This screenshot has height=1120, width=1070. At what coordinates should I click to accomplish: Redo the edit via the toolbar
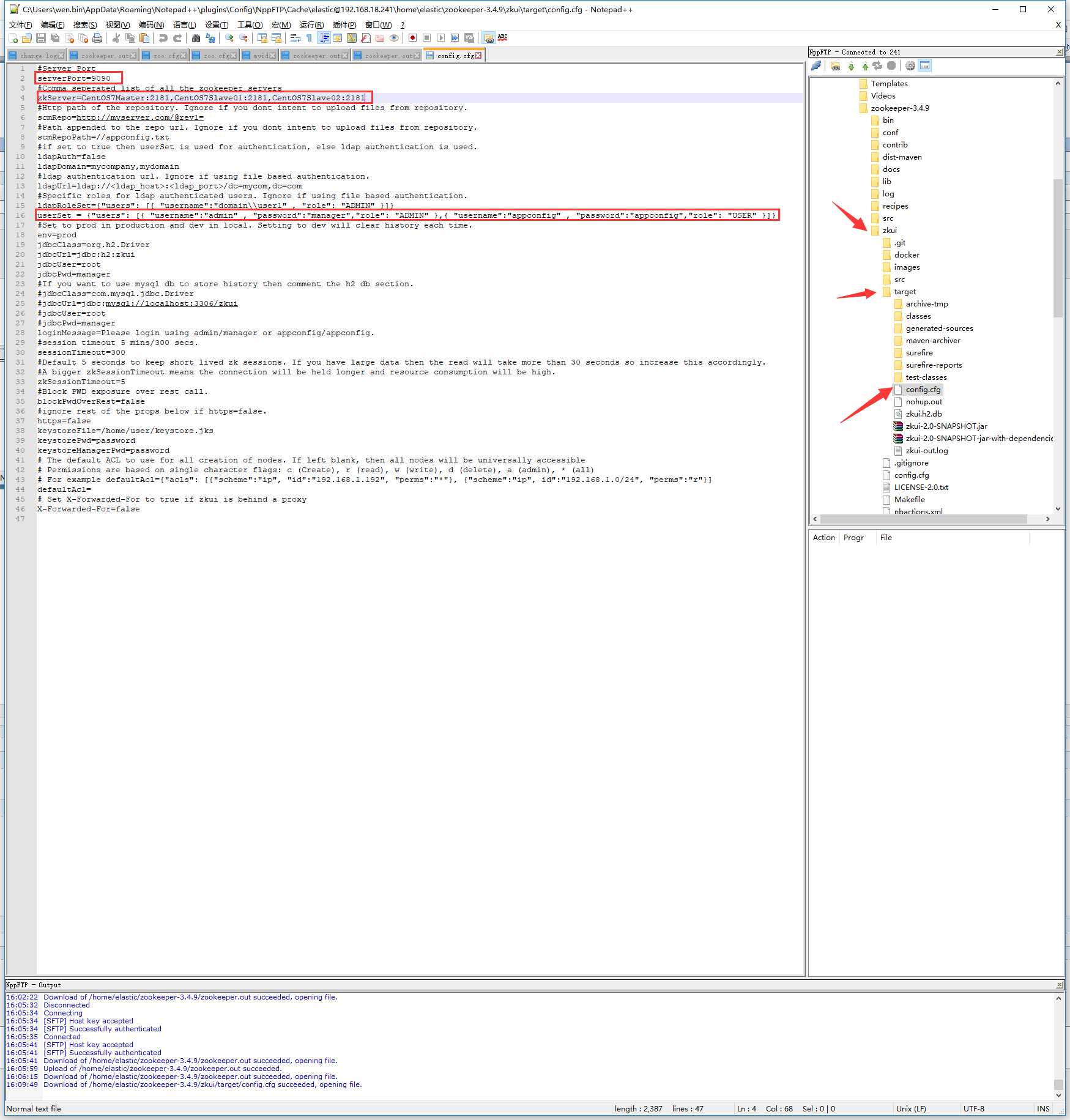177,38
